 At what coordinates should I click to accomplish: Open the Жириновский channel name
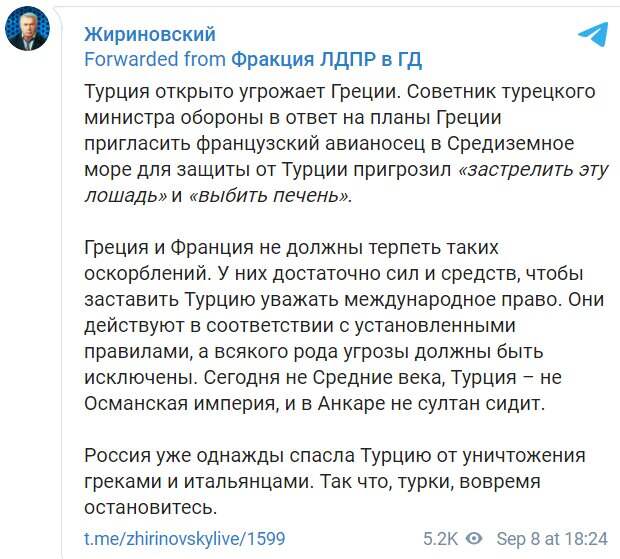pos(150,35)
